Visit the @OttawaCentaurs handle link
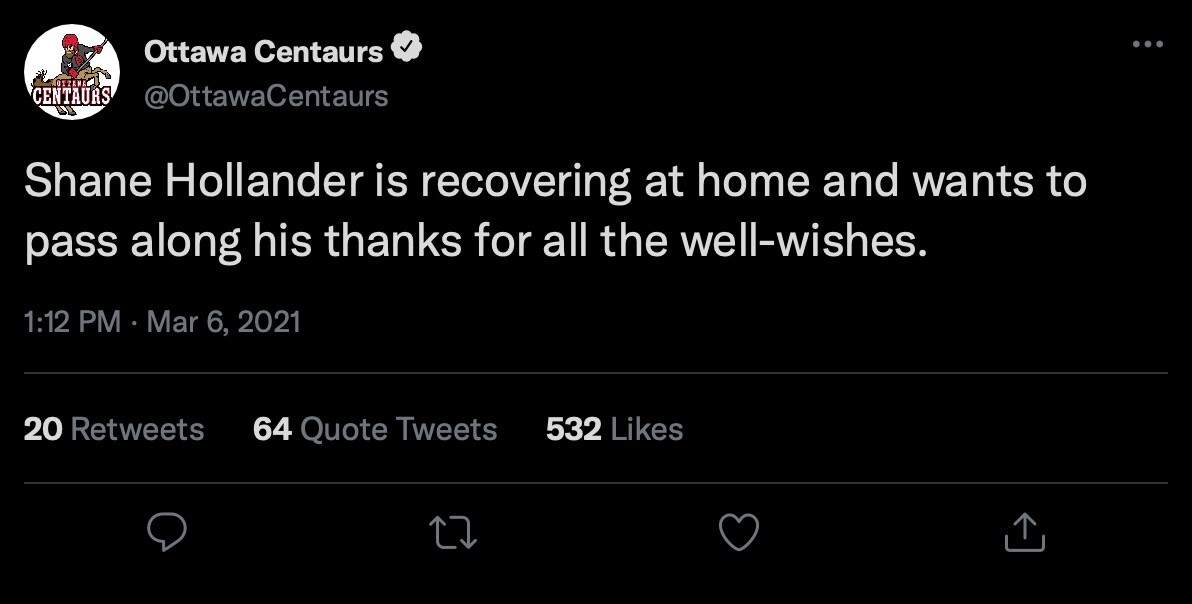The height and width of the screenshot is (604, 1192). pyautogui.click(x=267, y=96)
